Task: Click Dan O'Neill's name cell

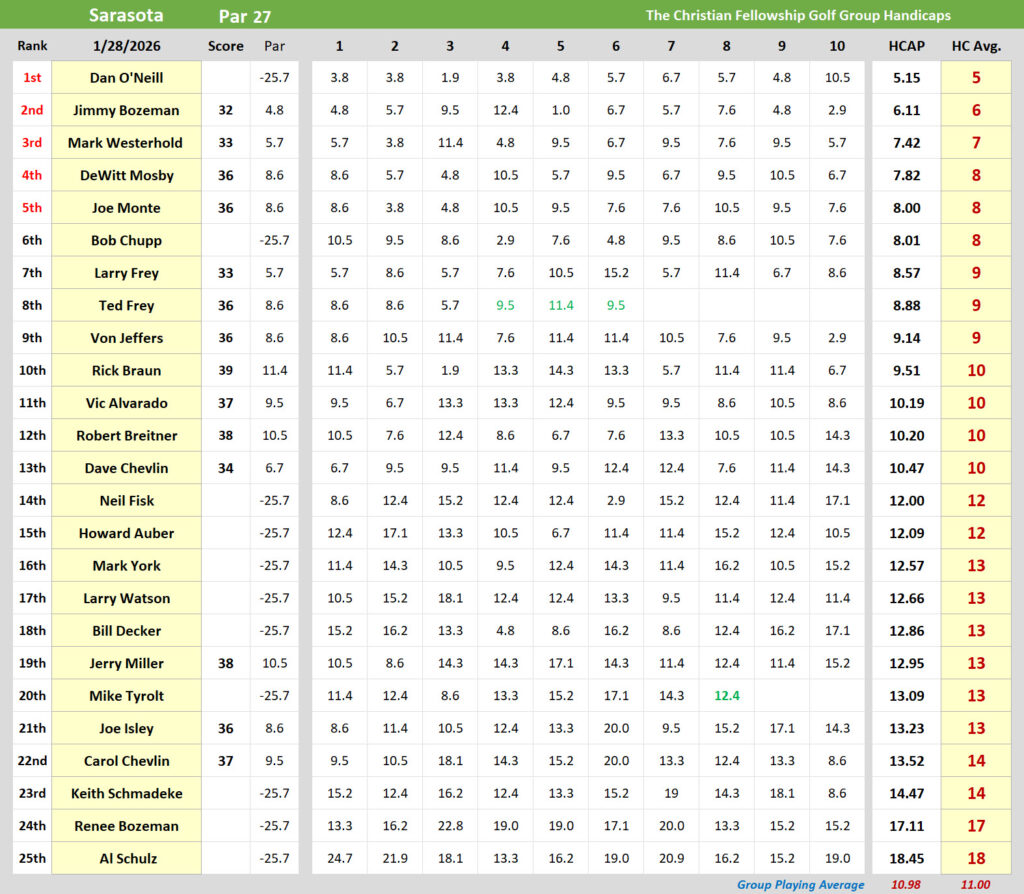Action: coord(126,78)
